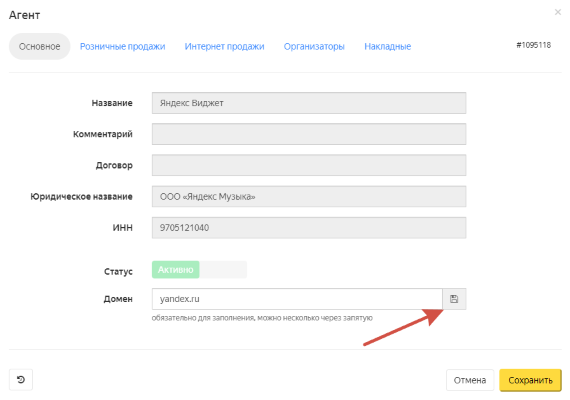Viewport: 570px width, 400px height.
Task: Focus the Домен input with yandex.ru
Action: 297,299
